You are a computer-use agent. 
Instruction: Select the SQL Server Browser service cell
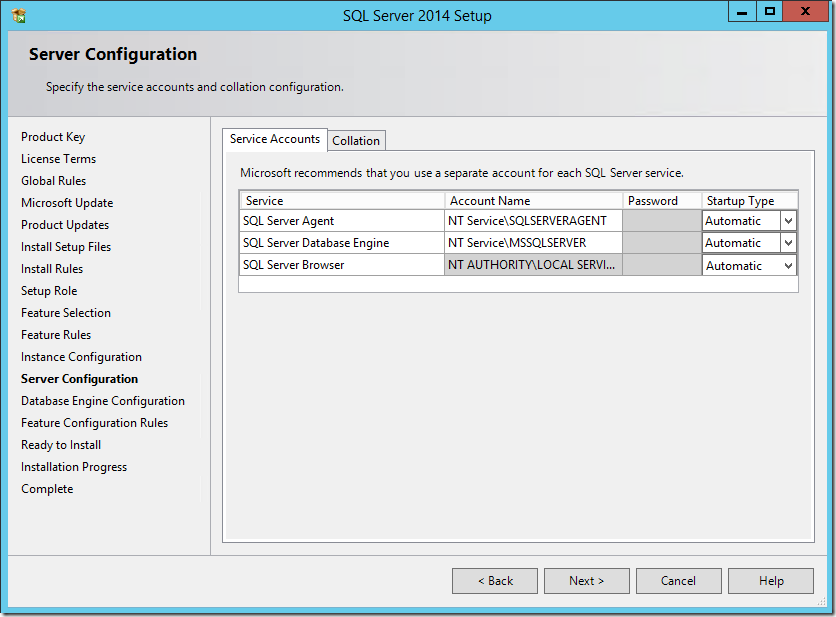(342, 265)
